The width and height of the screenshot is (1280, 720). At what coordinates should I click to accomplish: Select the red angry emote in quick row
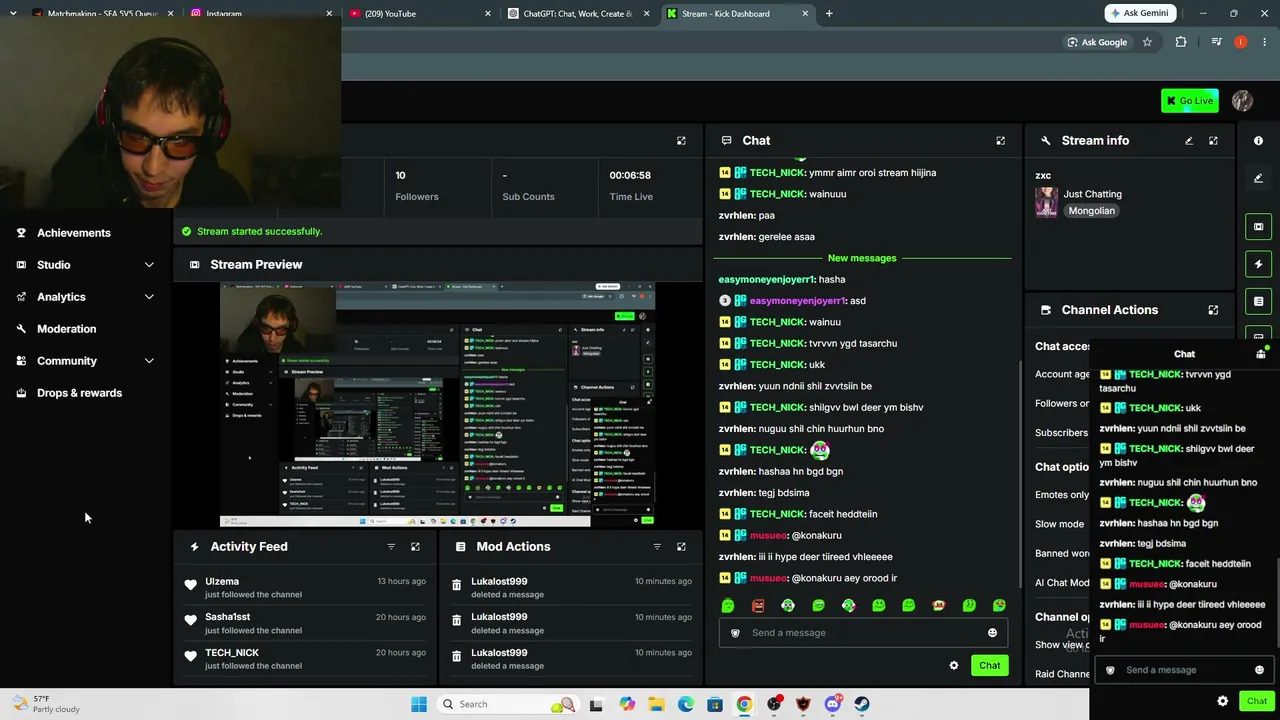[x=758, y=605]
